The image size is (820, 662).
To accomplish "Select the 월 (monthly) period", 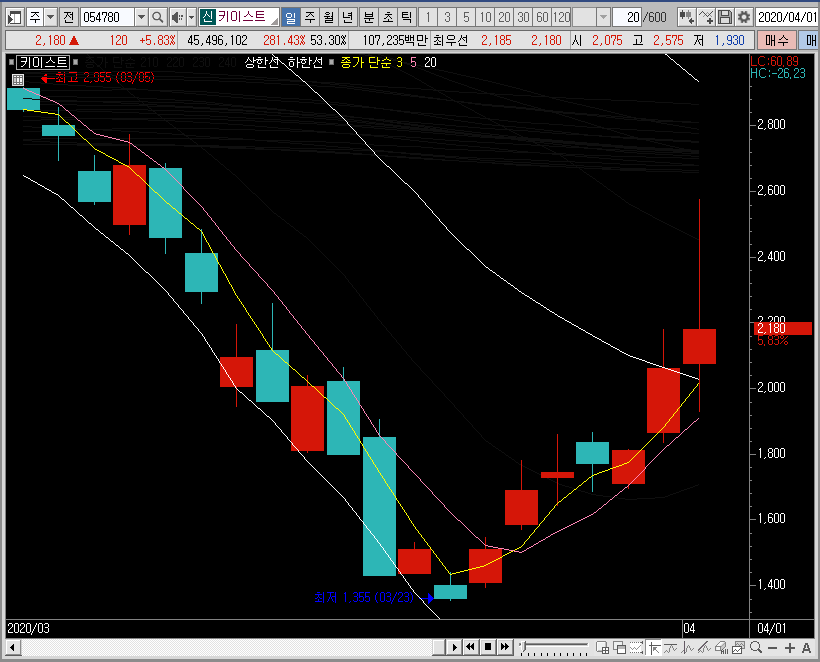I will tap(329, 17).
